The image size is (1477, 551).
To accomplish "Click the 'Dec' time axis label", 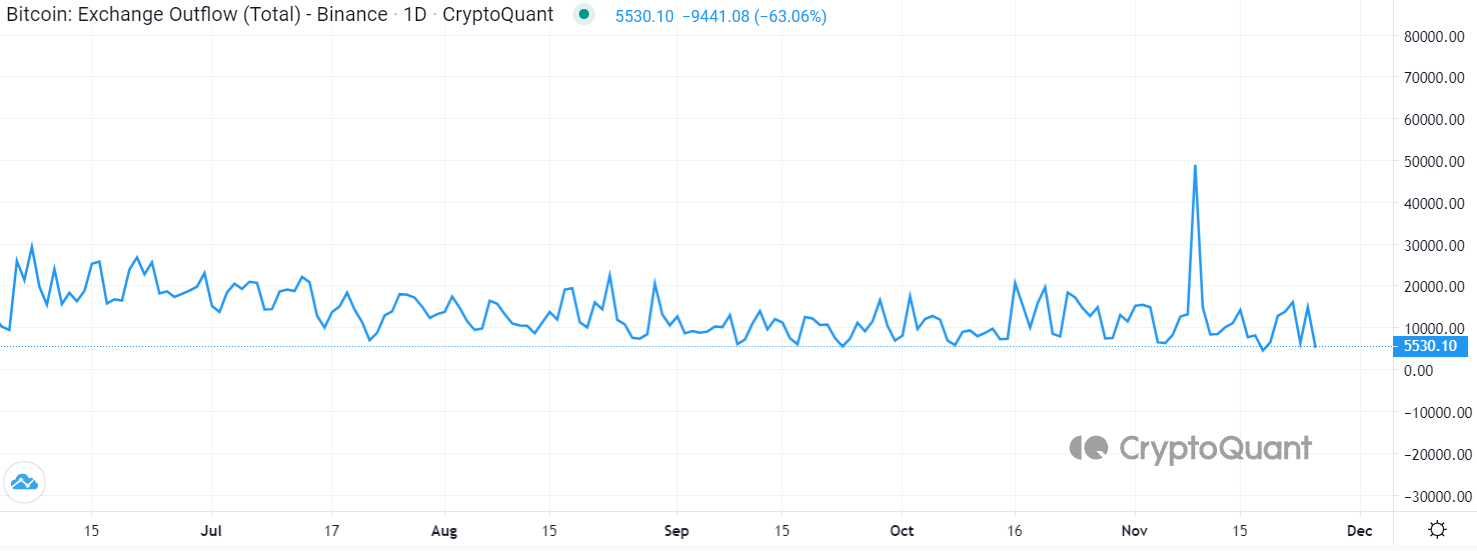I will [1359, 530].
